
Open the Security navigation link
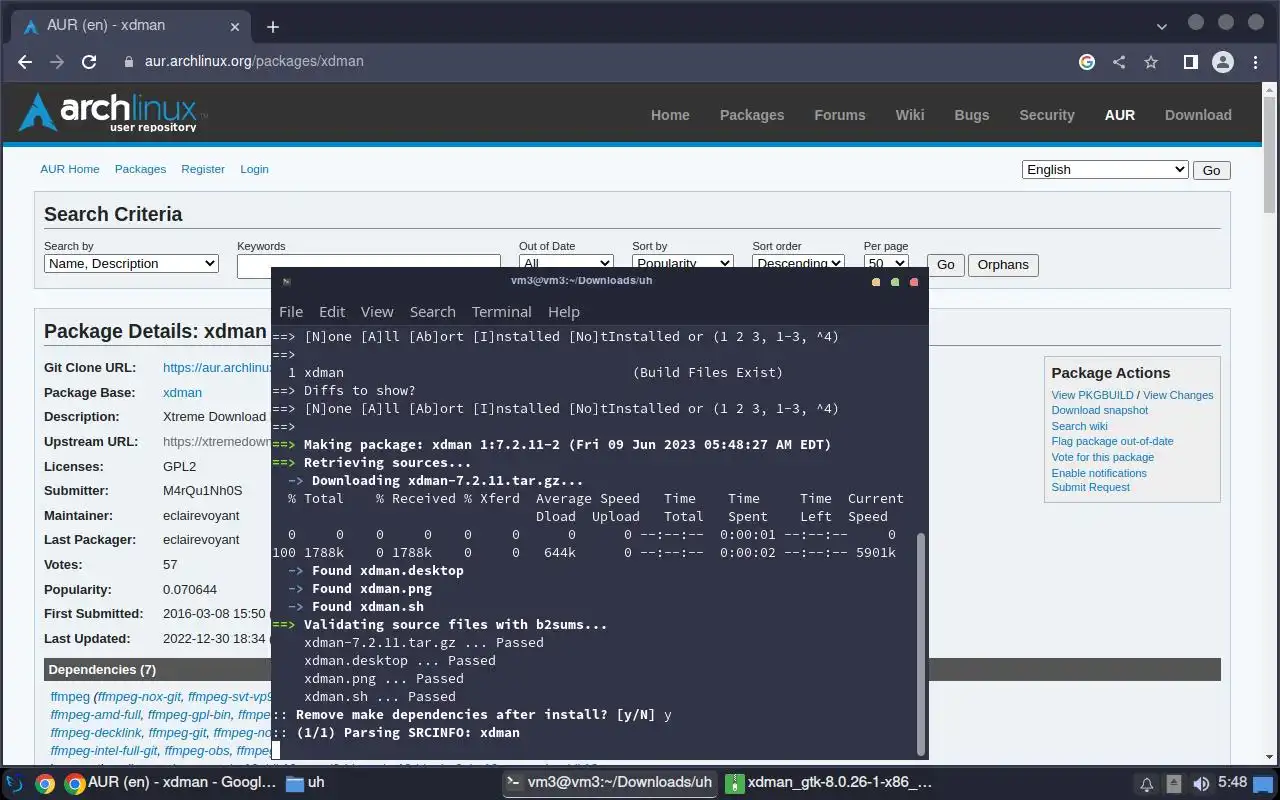(x=1047, y=115)
